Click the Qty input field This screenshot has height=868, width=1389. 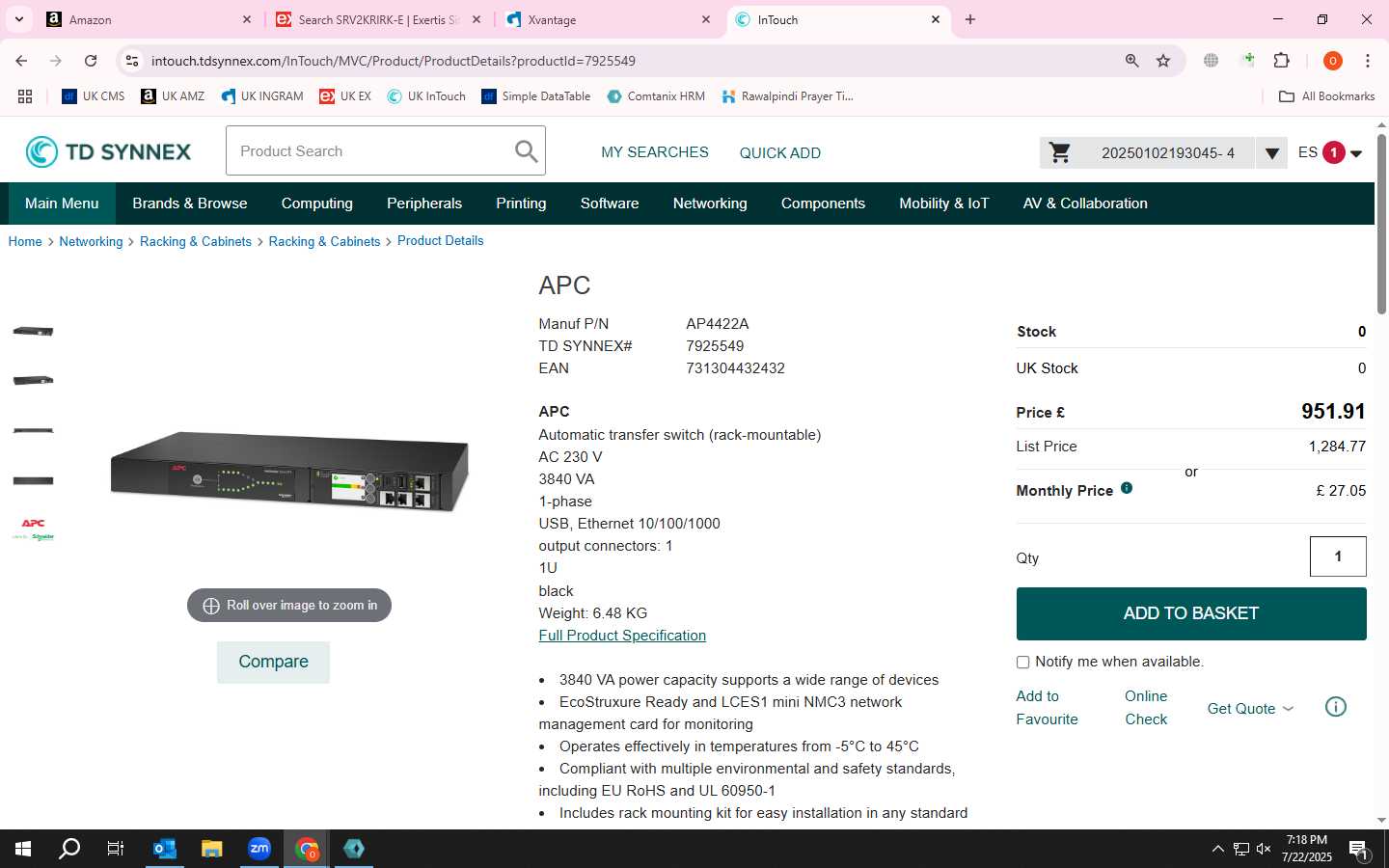tap(1338, 556)
